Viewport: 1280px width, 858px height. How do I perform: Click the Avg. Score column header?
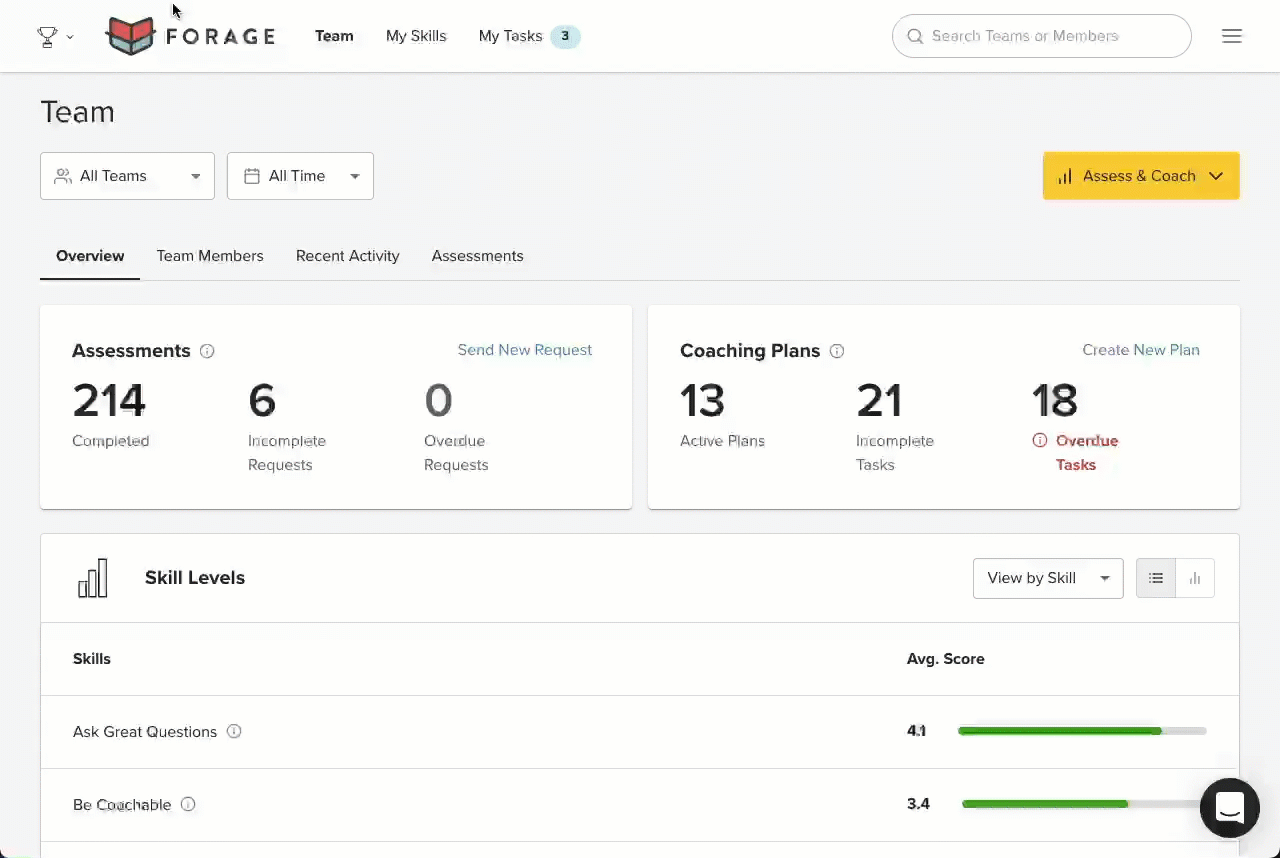click(x=946, y=659)
